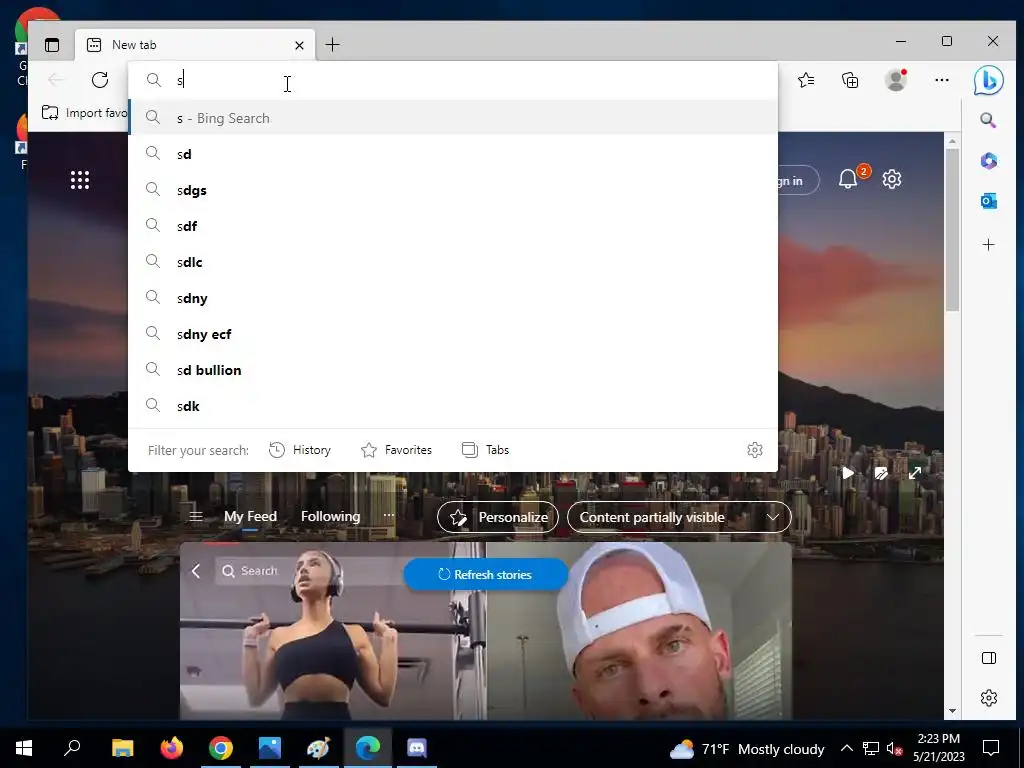Open Discord from the taskbar

(417, 748)
